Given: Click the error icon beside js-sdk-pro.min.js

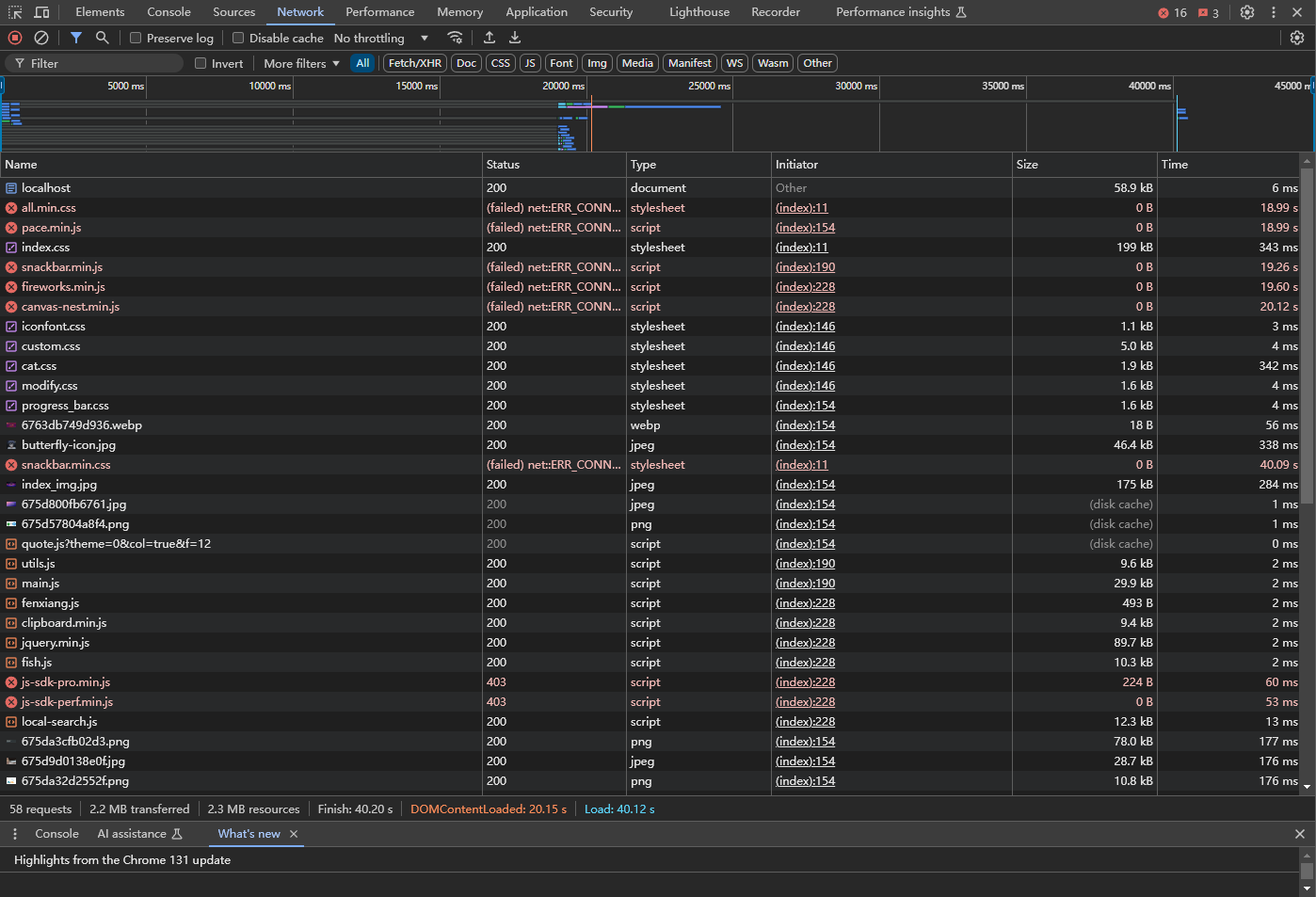Looking at the screenshot, I should click(11, 682).
